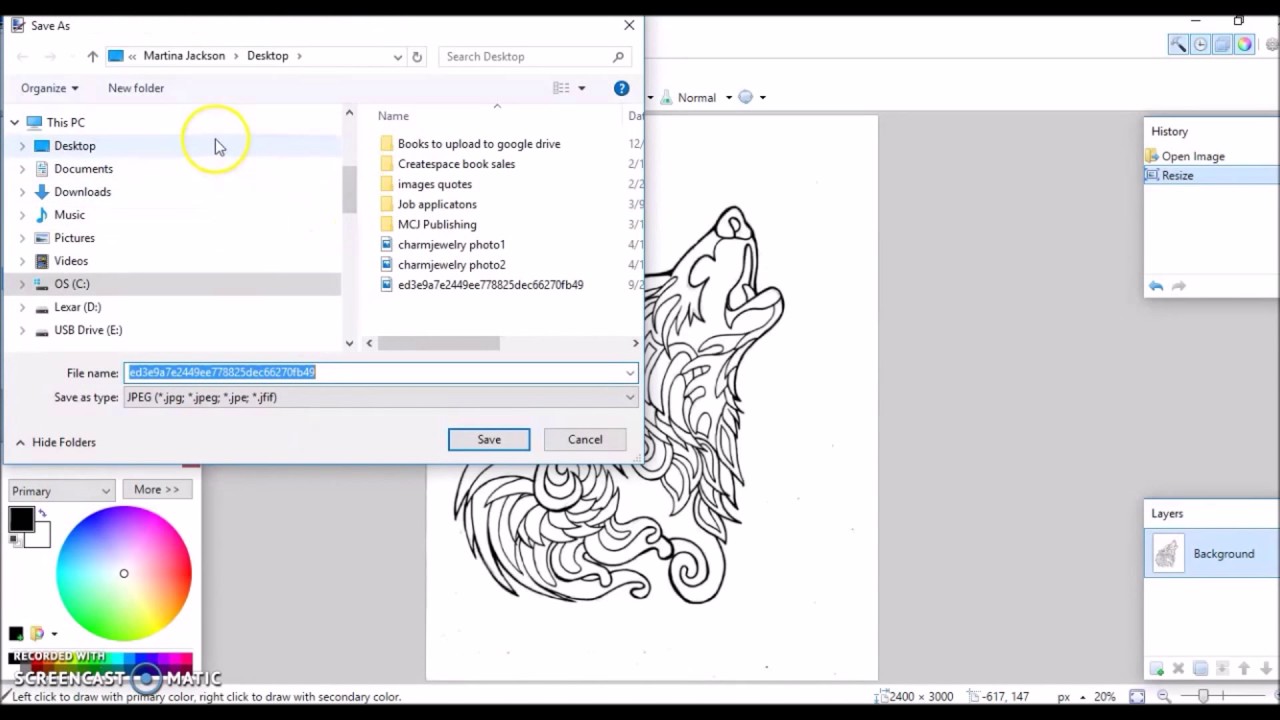The width and height of the screenshot is (1280, 720).
Task: Click inside the color wheel picker
Action: coord(124,573)
